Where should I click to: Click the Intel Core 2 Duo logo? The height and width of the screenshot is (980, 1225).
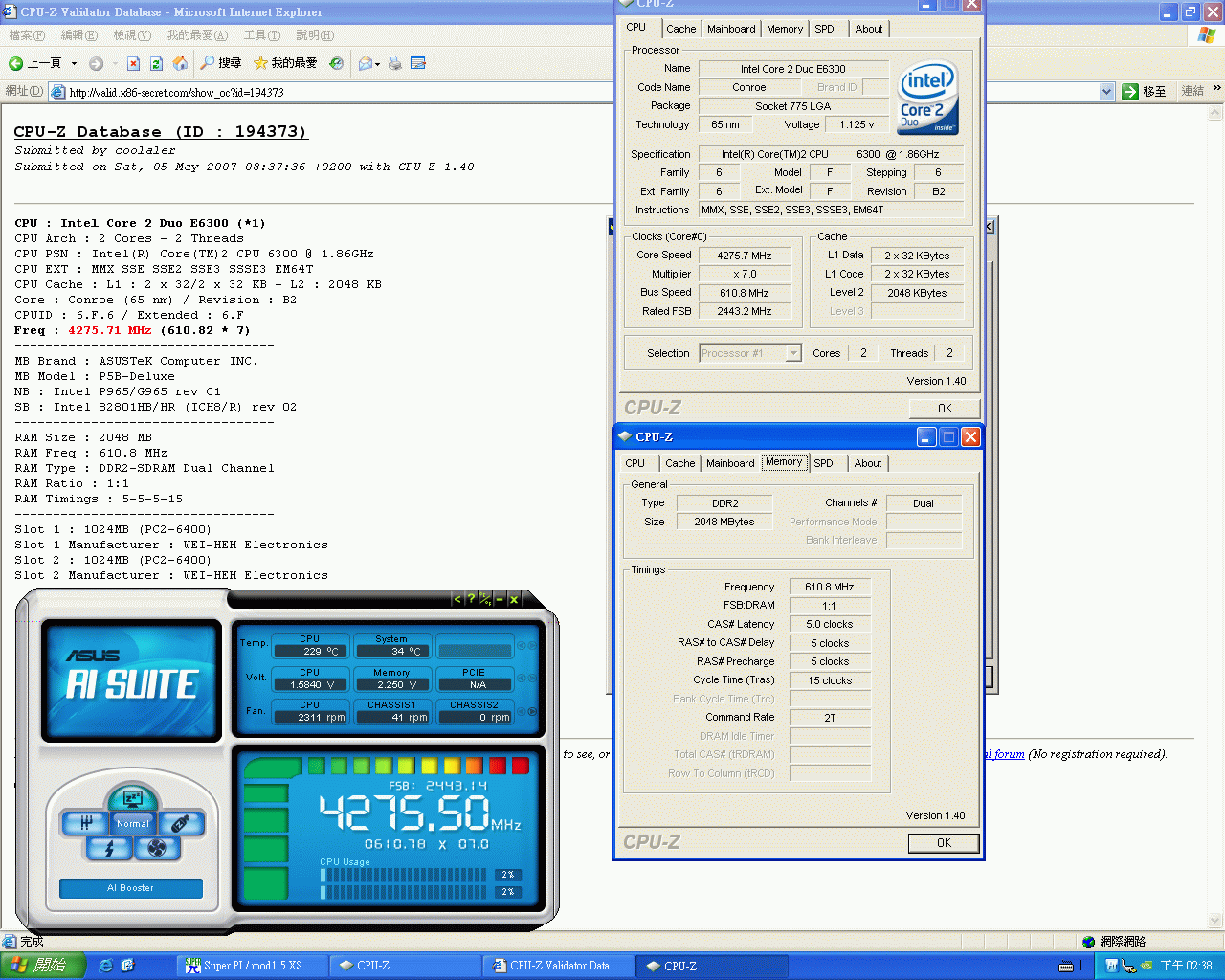[x=927, y=99]
